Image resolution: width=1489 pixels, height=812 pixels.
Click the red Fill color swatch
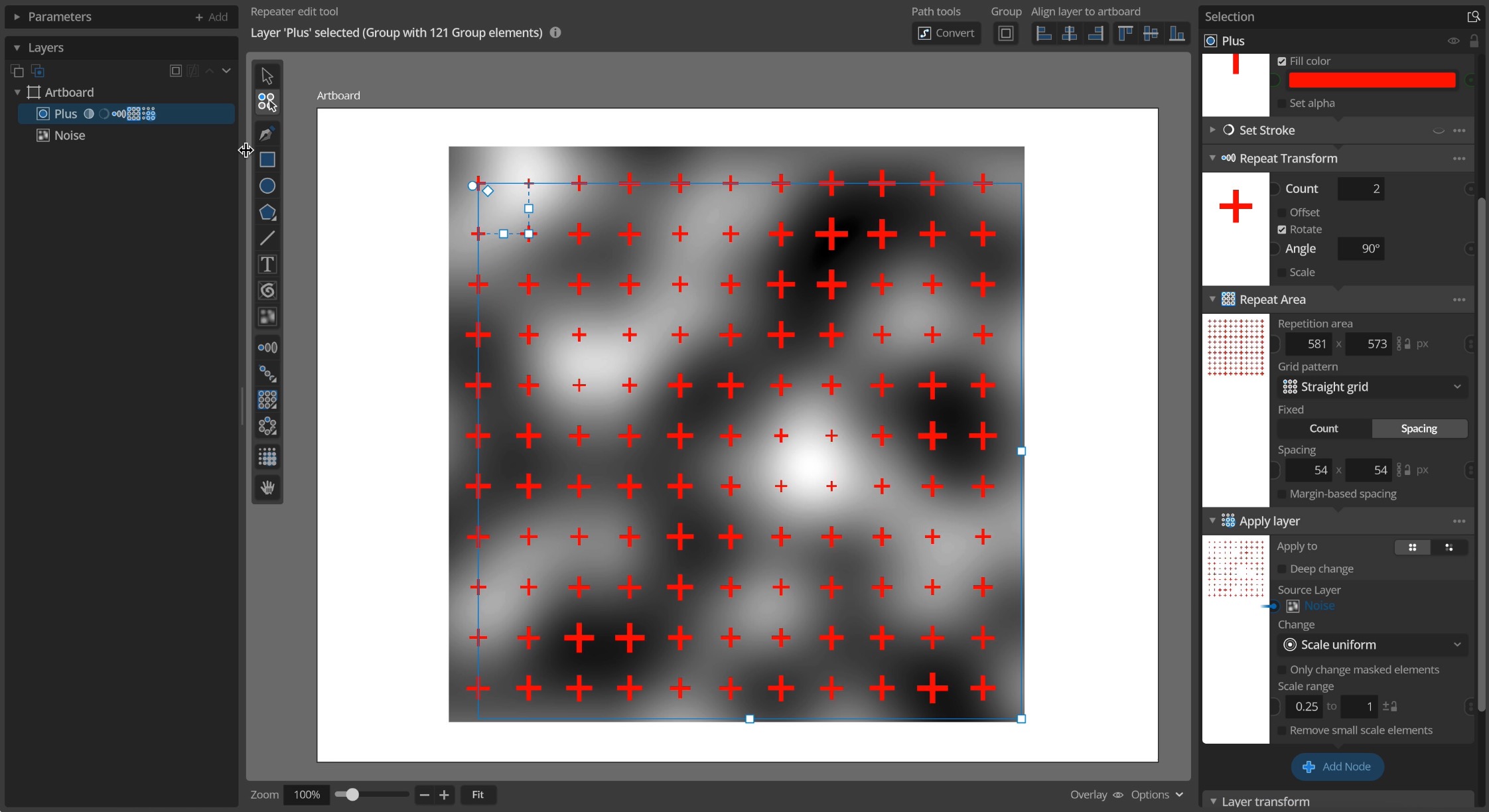click(1371, 80)
